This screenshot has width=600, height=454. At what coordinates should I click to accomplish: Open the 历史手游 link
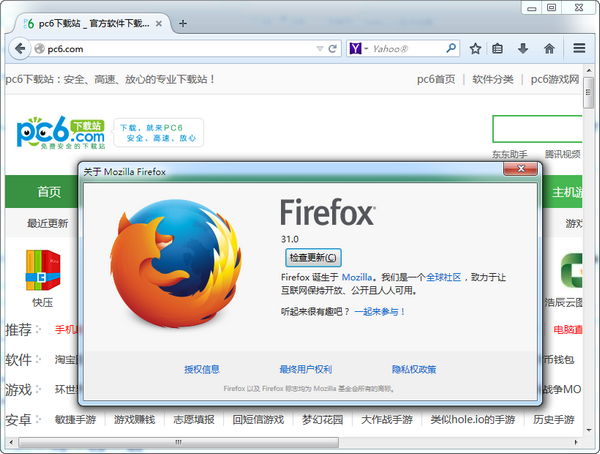tap(554, 420)
